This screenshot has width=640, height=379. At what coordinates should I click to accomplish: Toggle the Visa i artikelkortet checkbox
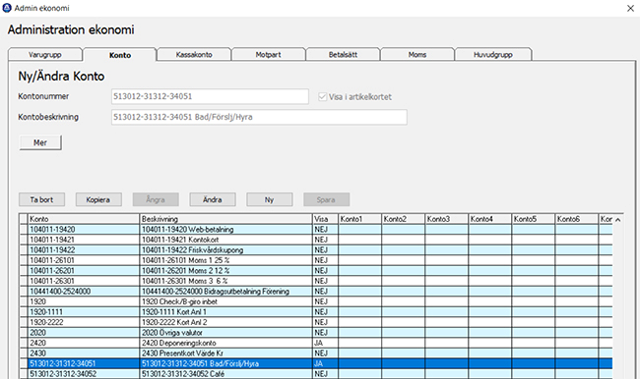(322, 97)
